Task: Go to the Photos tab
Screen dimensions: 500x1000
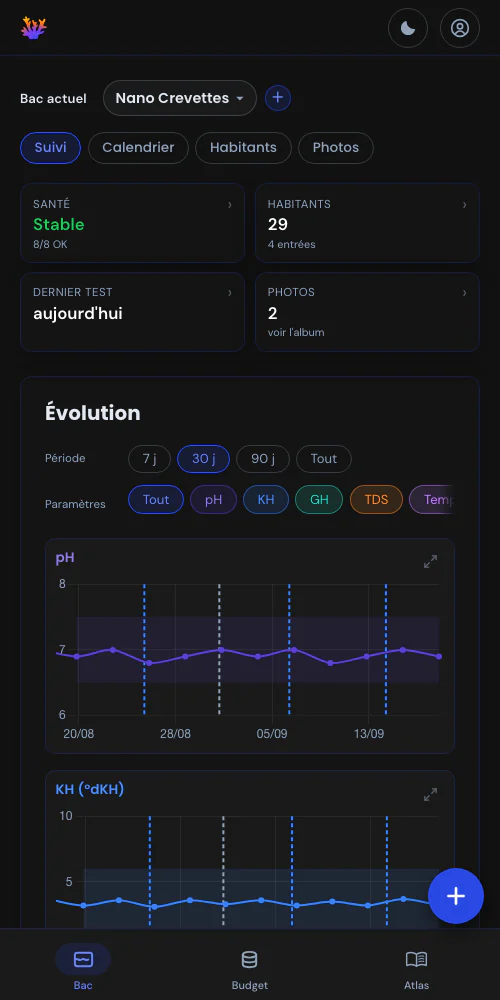Action: [335, 148]
